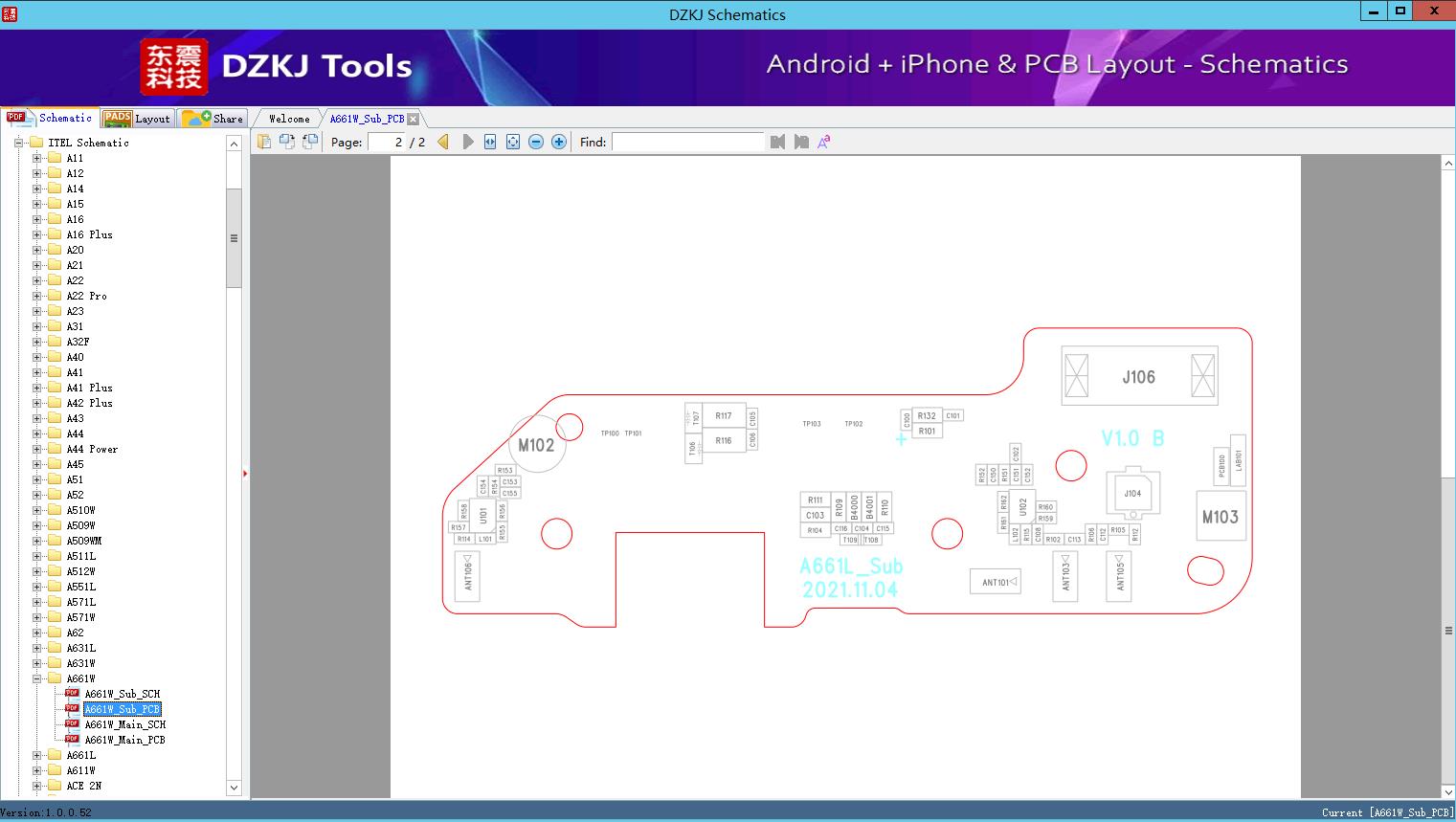Switch to the Layout tab

137,119
